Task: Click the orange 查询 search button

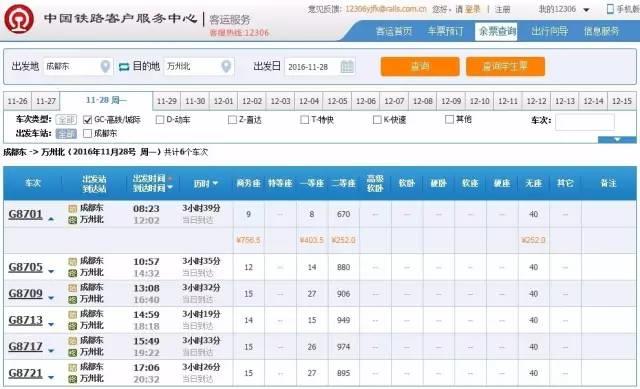Action: click(420, 67)
